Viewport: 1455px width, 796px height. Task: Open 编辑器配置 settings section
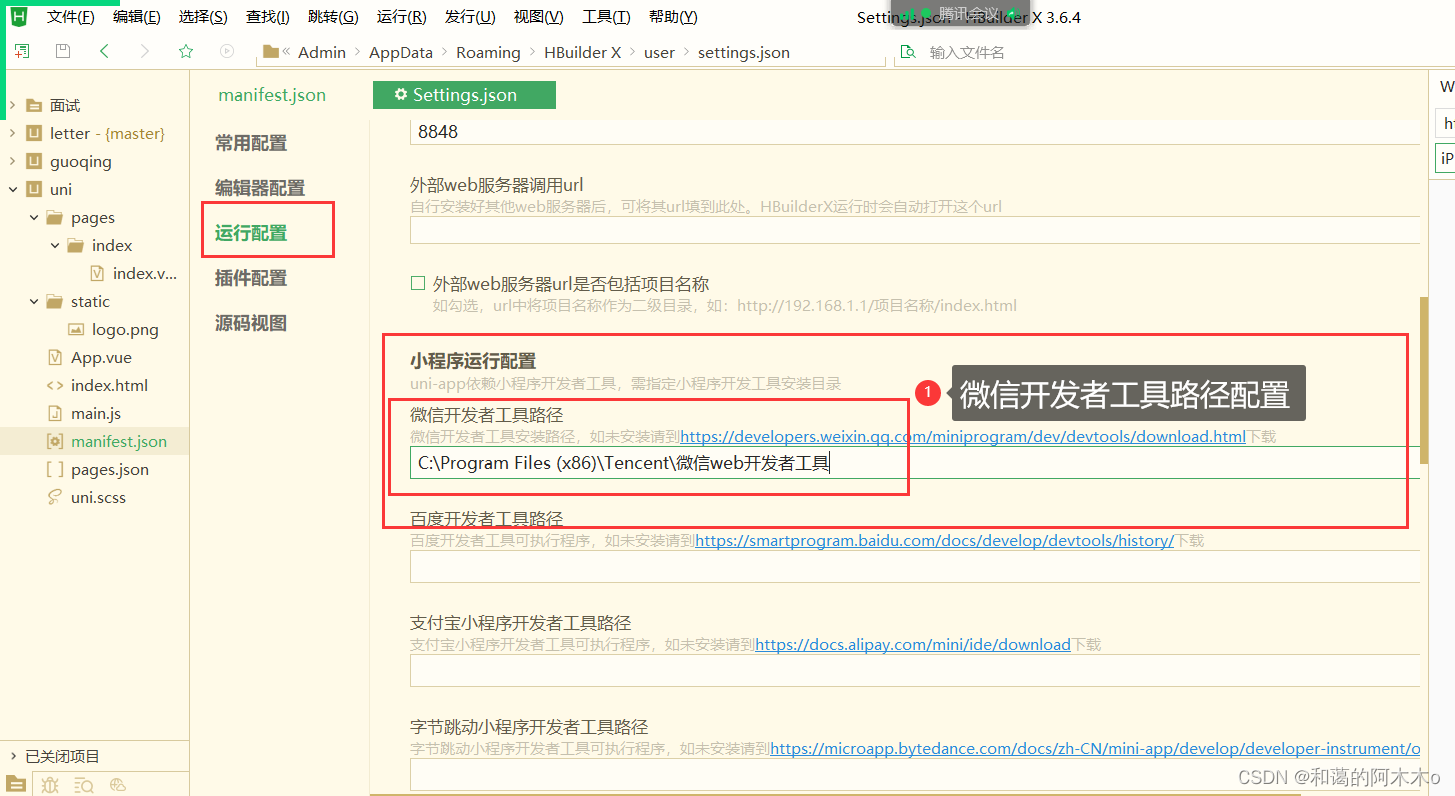pyautogui.click(x=260, y=187)
